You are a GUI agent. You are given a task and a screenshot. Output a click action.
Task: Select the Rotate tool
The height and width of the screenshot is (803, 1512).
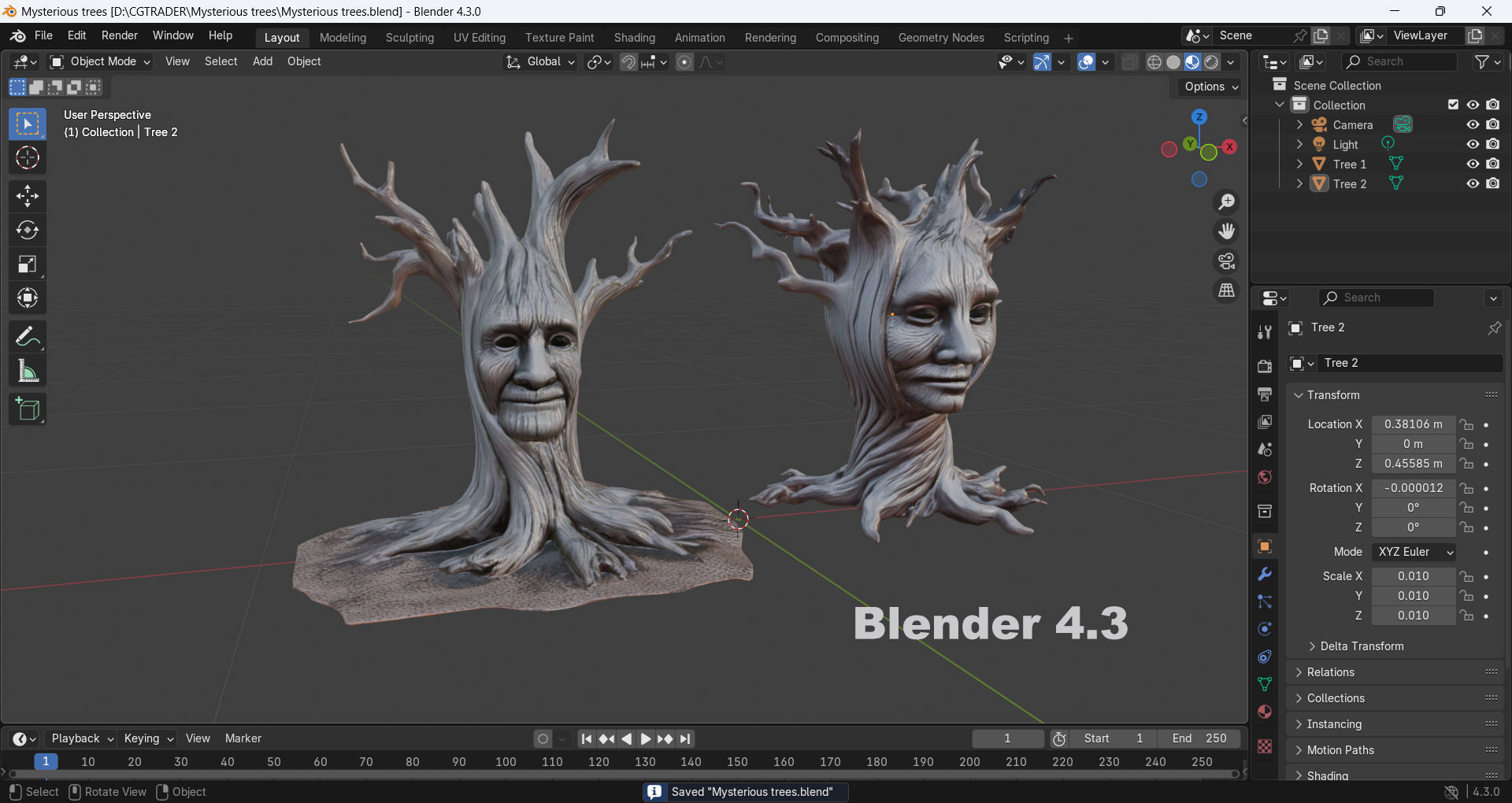[28, 230]
